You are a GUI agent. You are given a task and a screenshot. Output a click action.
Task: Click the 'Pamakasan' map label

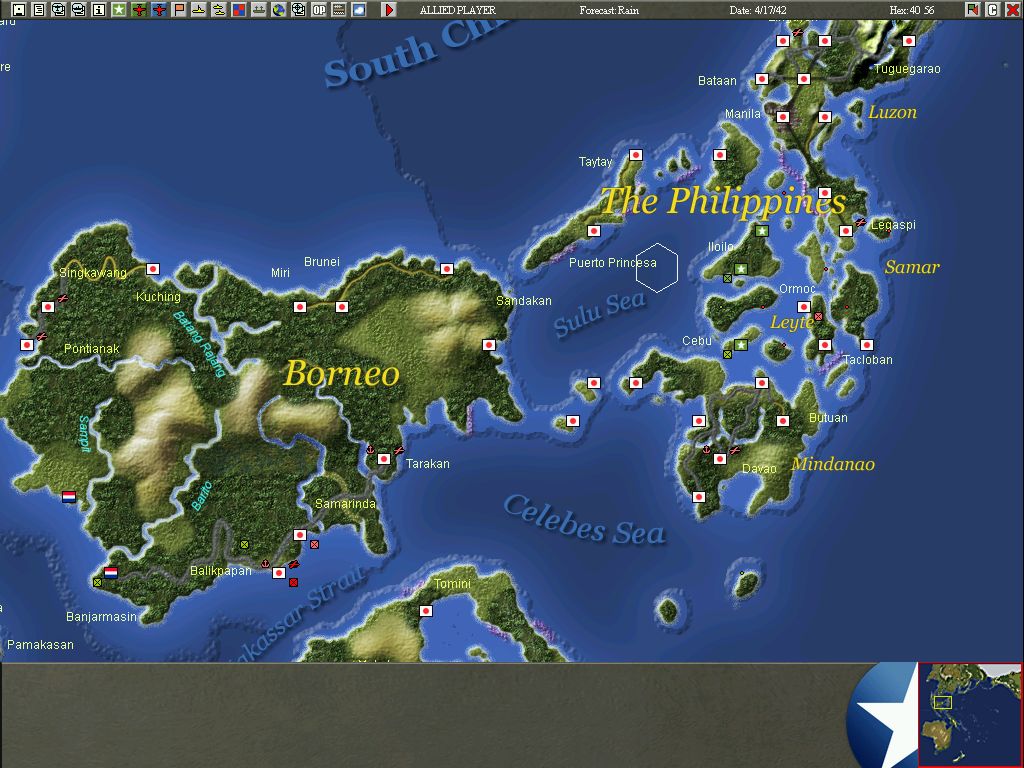point(40,645)
